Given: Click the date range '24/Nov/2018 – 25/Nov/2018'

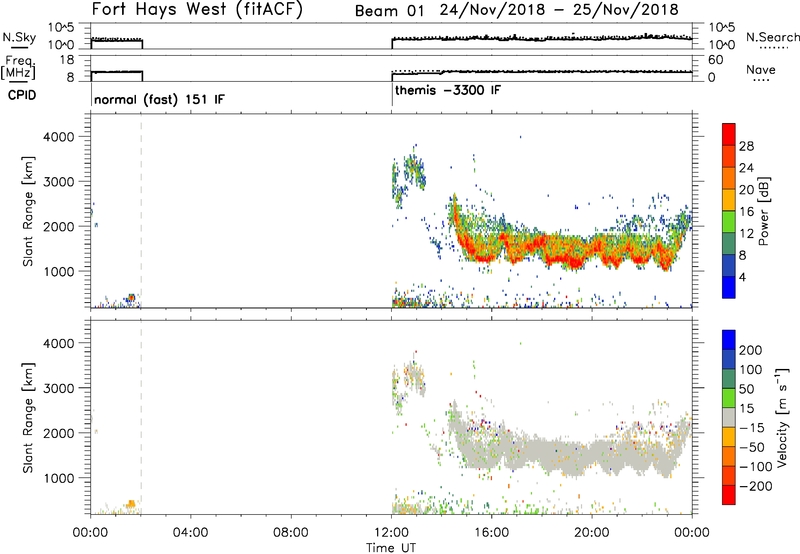Looking at the screenshot, I should click(x=559, y=10).
